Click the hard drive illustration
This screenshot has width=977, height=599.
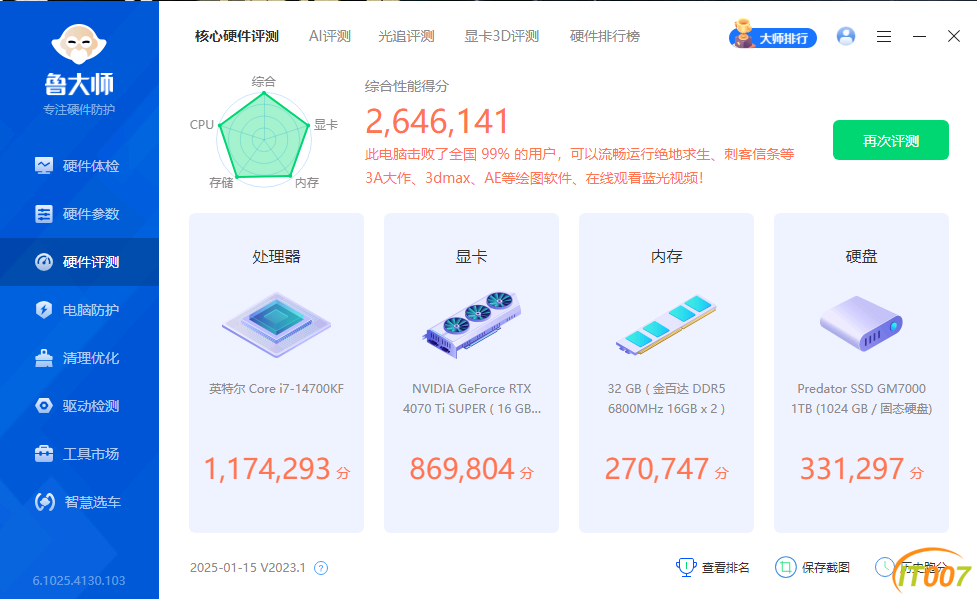(x=861, y=323)
